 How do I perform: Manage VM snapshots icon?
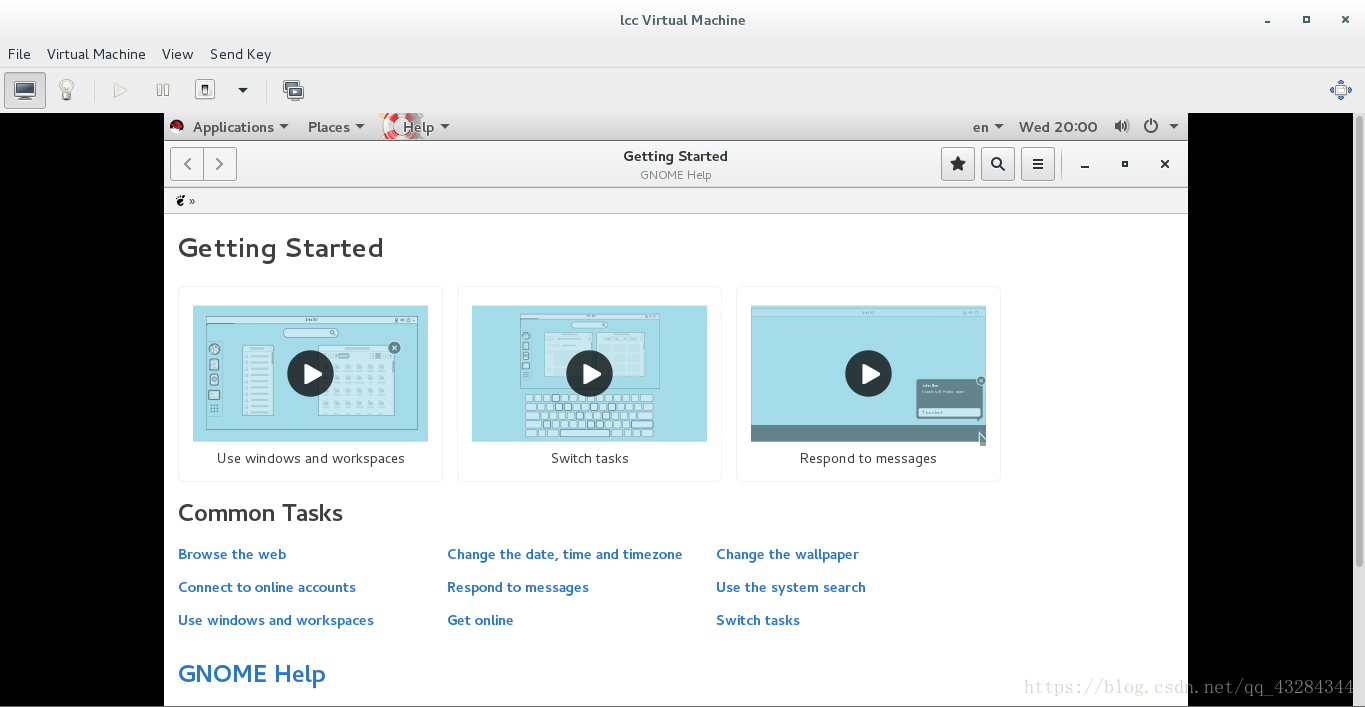(x=293, y=90)
